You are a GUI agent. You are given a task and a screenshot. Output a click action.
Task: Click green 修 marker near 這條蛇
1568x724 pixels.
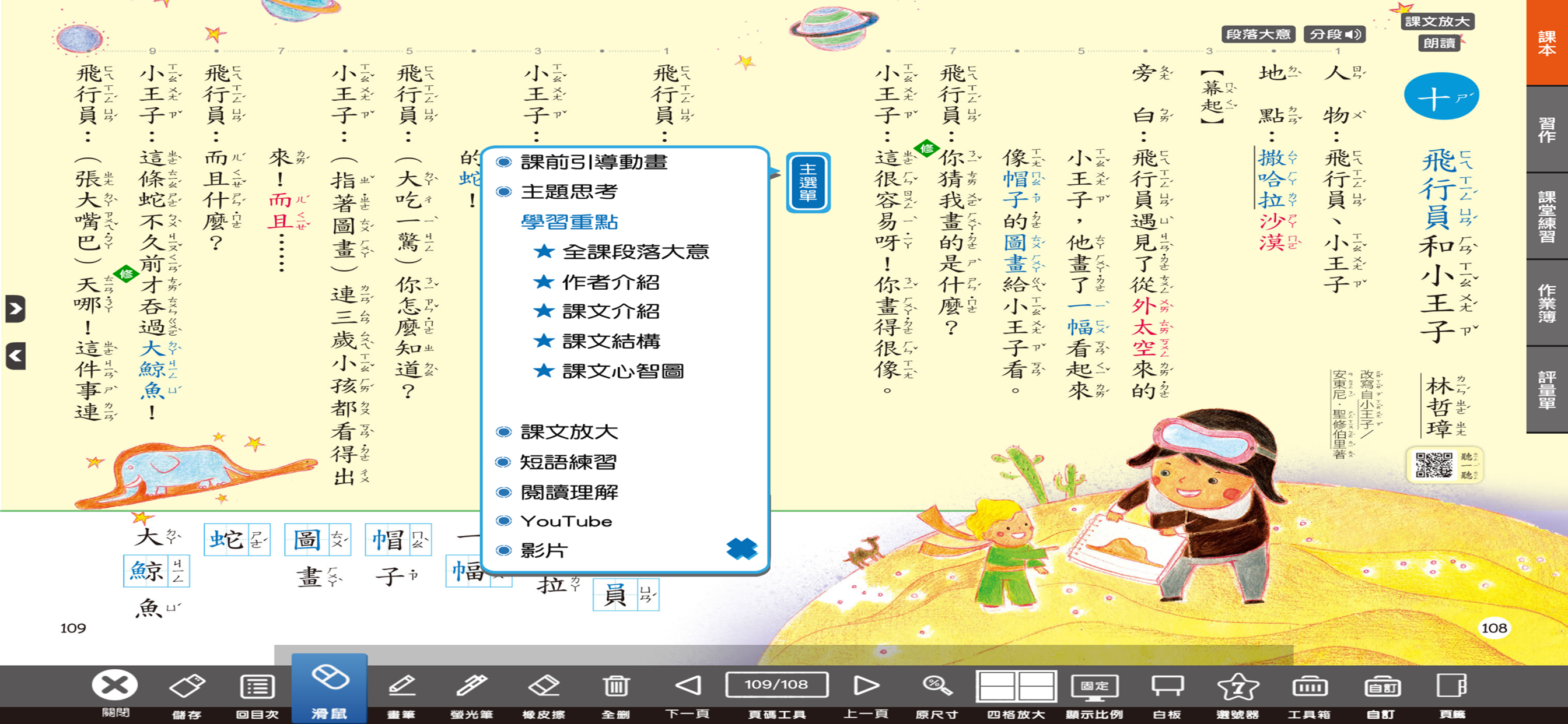(x=126, y=274)
